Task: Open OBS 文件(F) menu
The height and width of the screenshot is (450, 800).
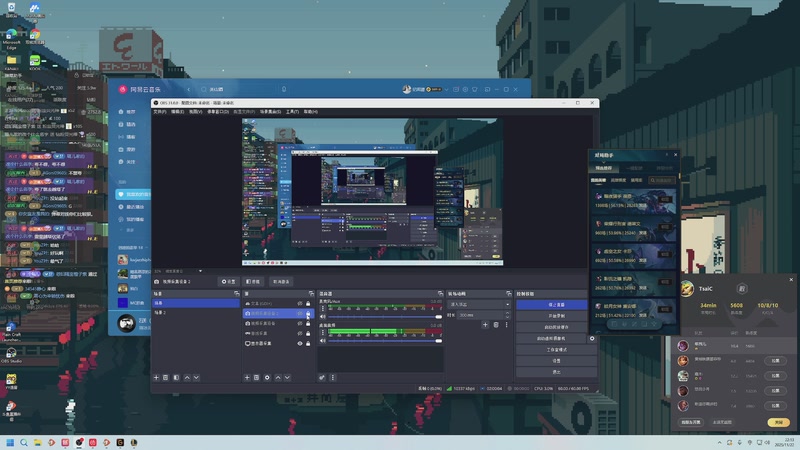Action: 160,112
